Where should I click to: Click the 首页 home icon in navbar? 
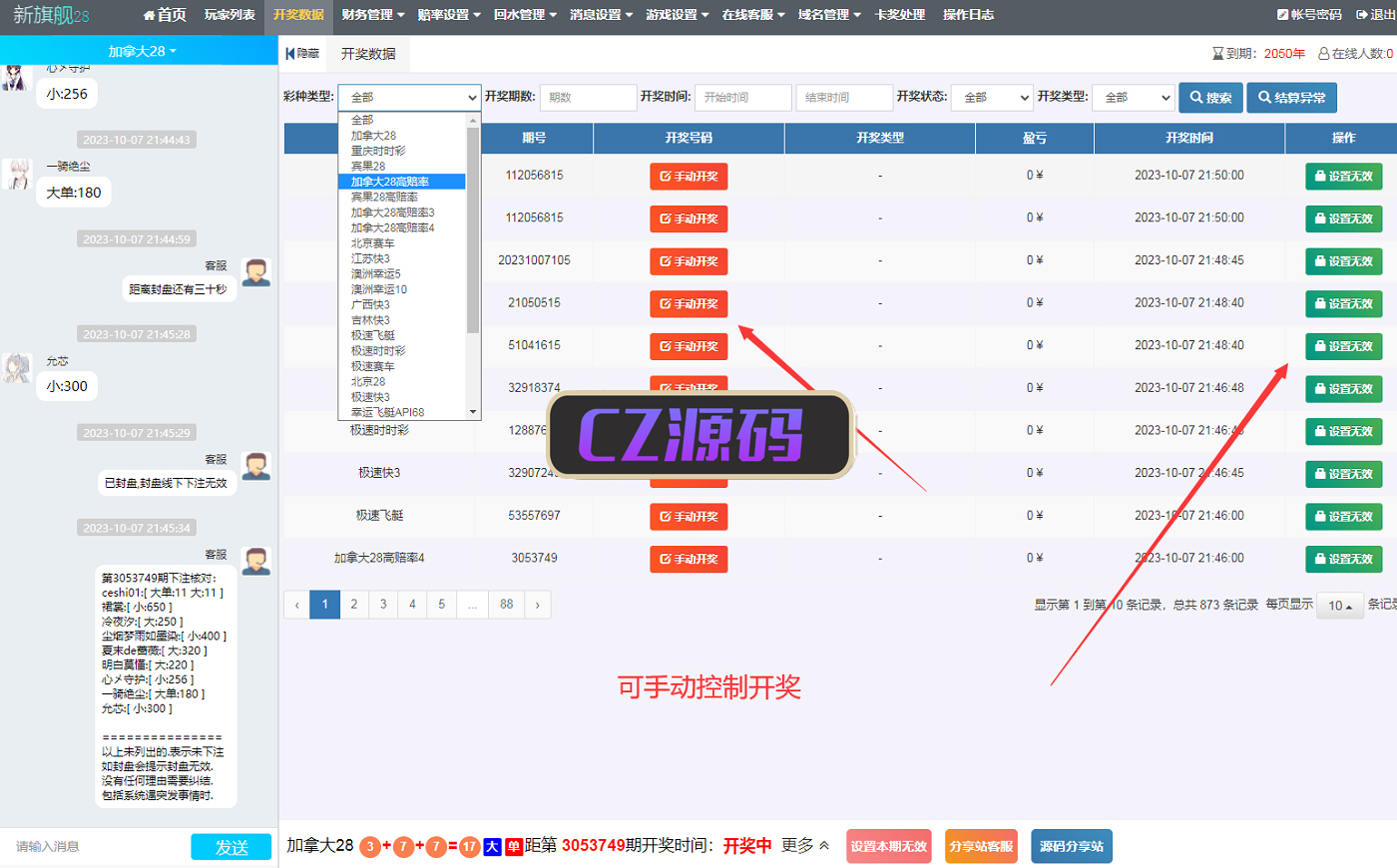(150, 15)
